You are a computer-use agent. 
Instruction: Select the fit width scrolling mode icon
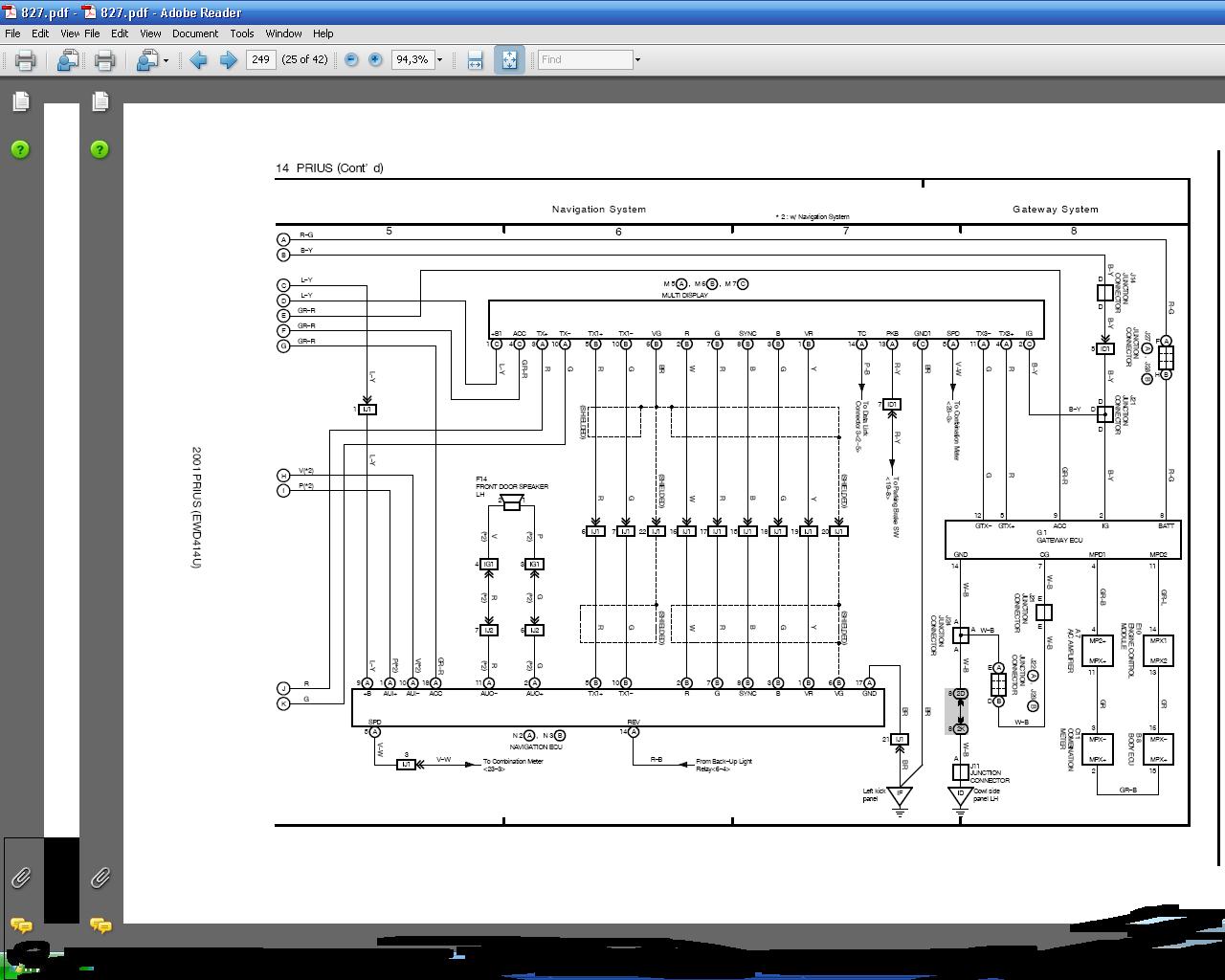coord(475,60)
